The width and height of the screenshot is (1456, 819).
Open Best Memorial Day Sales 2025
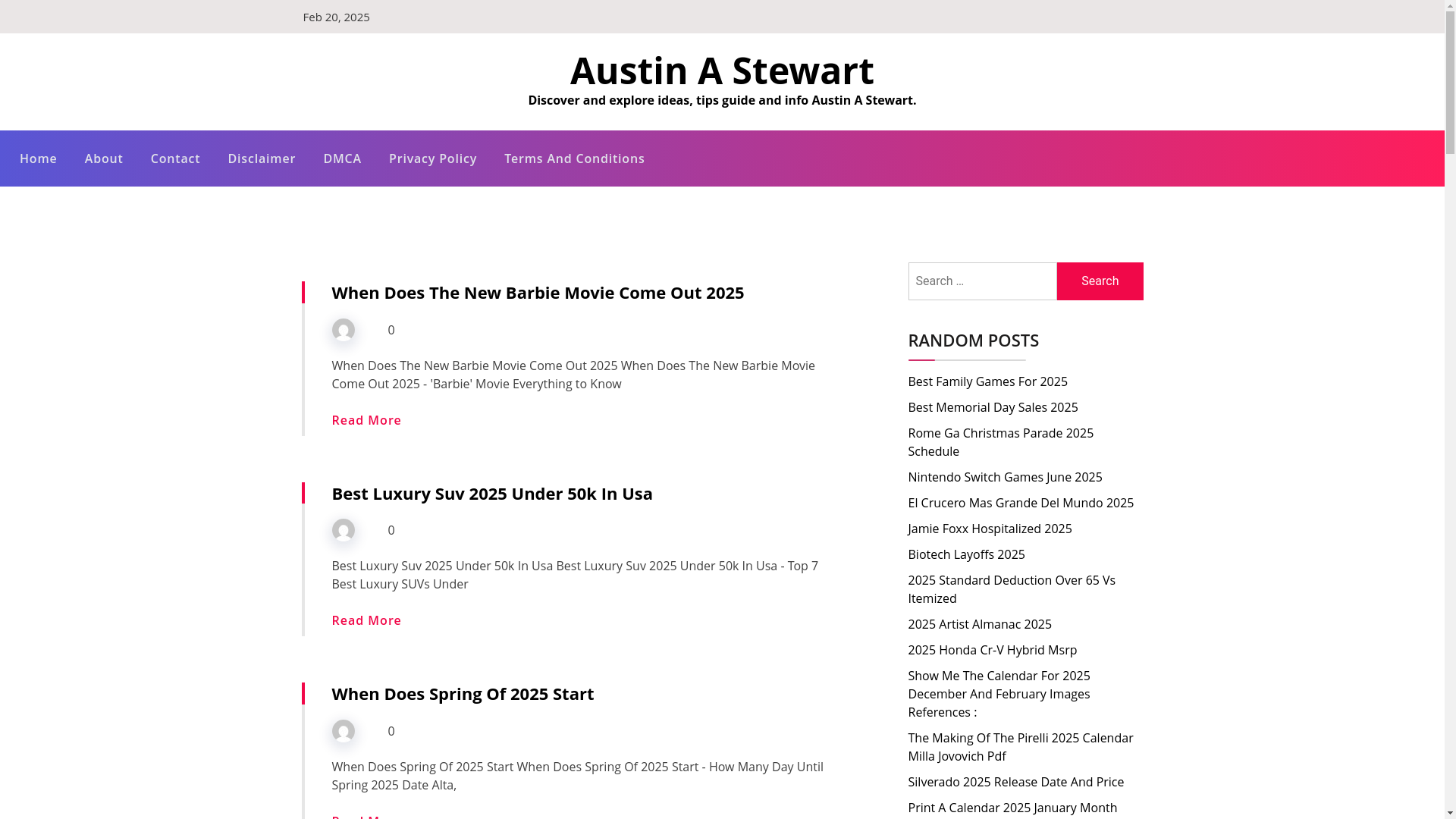tap(993, 407)
